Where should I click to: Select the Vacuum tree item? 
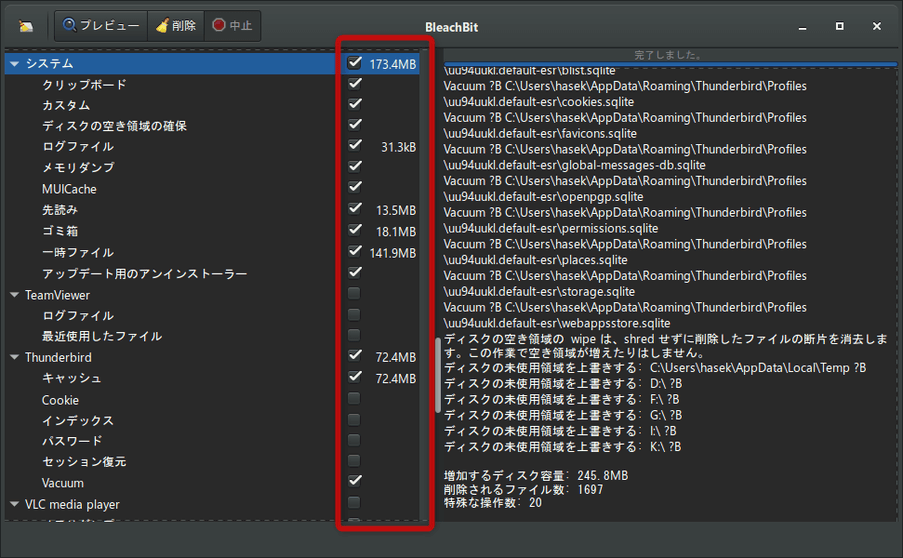63,483
